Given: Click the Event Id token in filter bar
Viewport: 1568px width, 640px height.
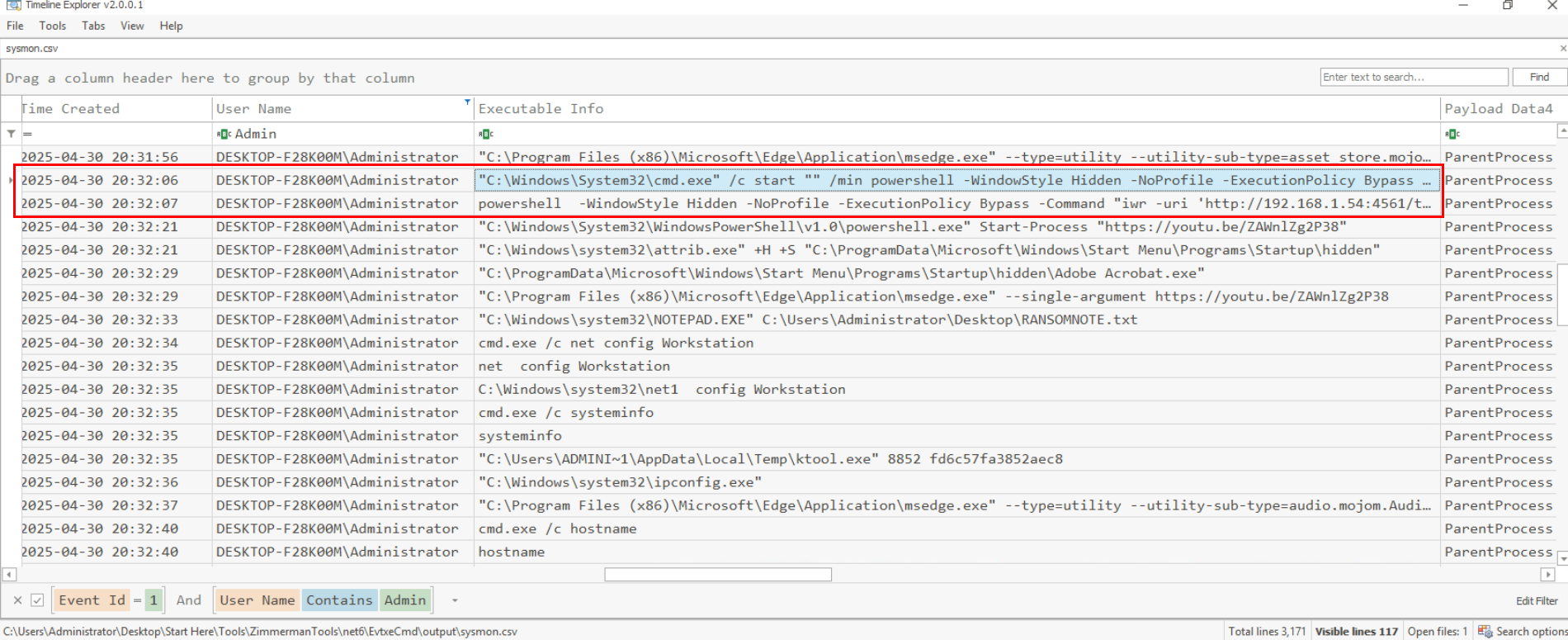Looking at the screenshot, I should click(92, 600).
